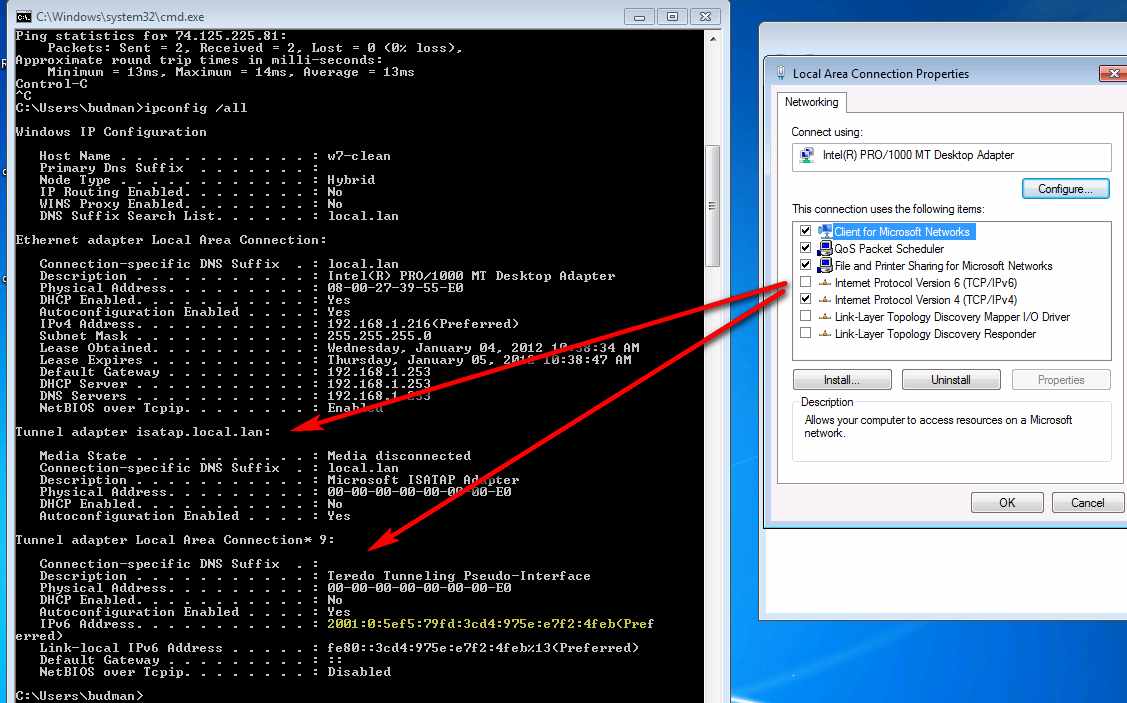Click the 'Microsoft ISATAP Adapter' description text
This screenshot has width=1127, height=703.
coord(423,480)
